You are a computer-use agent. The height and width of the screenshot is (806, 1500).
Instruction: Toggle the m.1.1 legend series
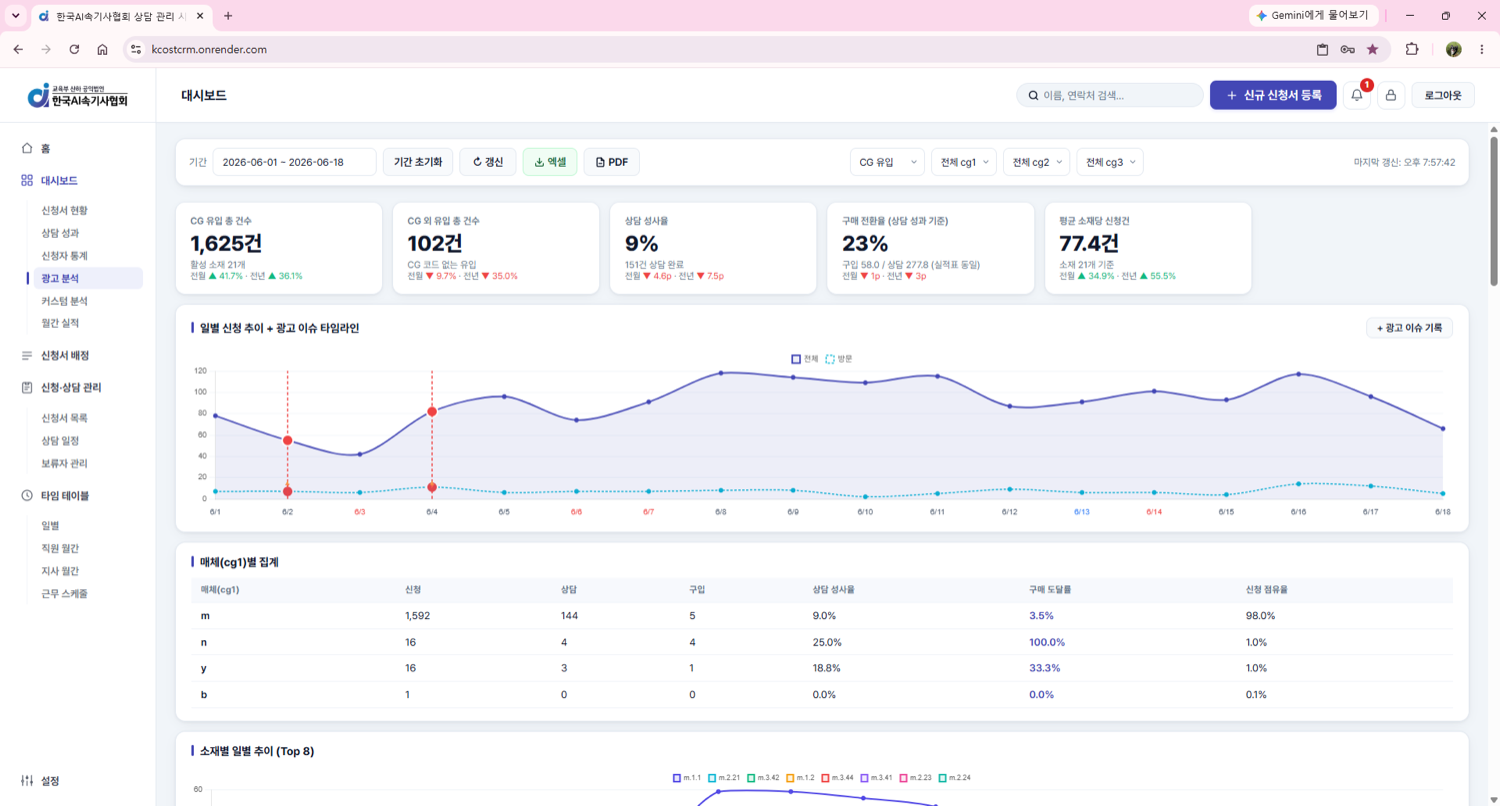click(688, 777)
